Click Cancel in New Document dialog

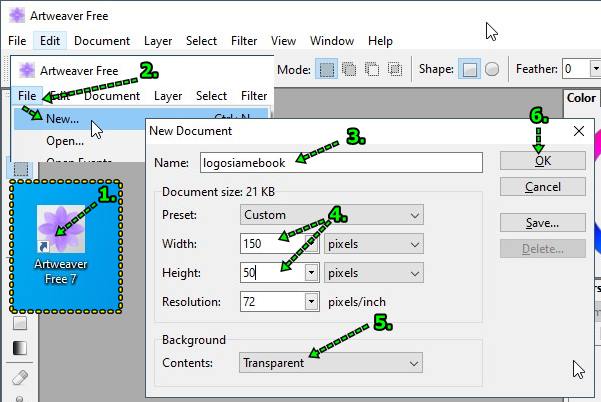543,187
